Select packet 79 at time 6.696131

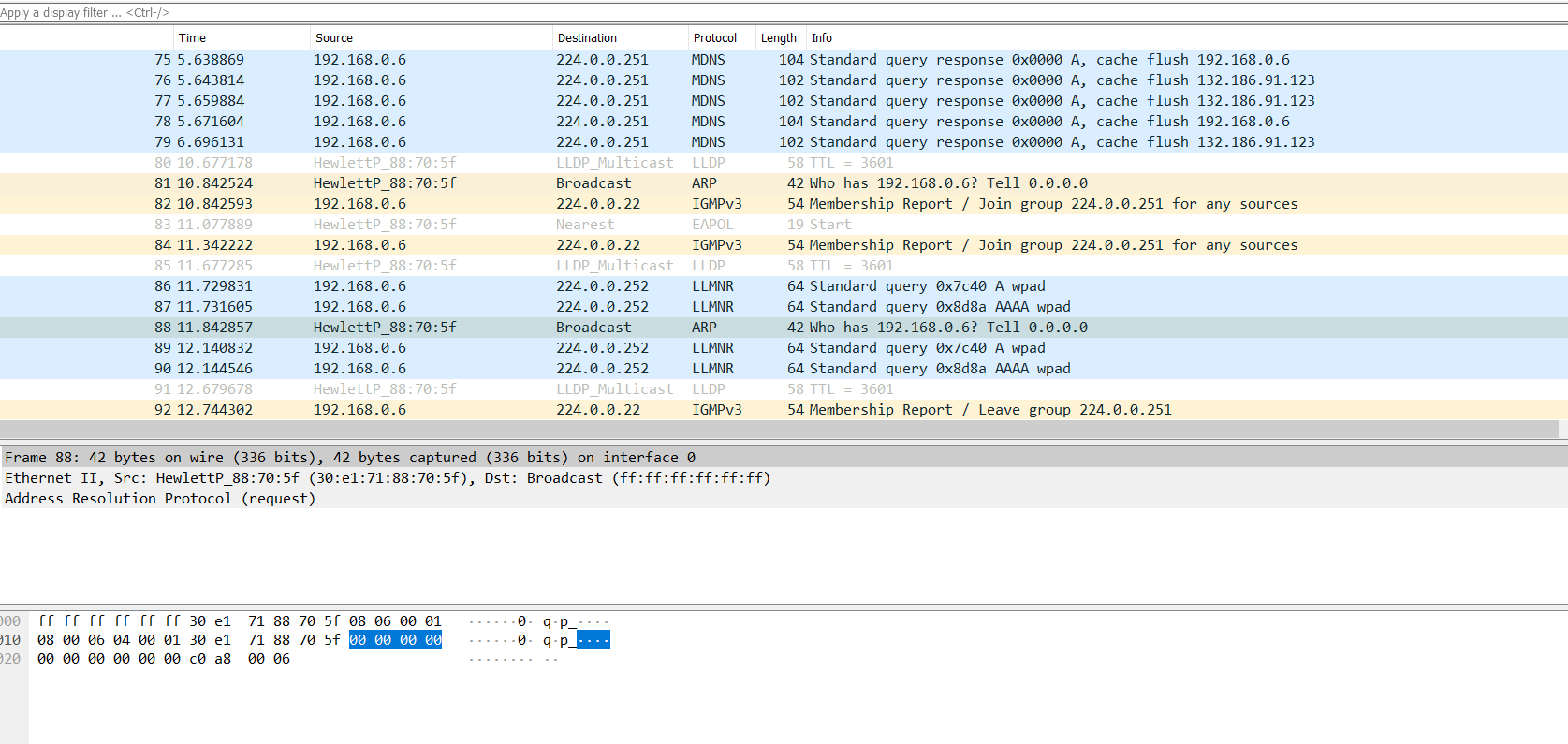[x=784, y=142]
